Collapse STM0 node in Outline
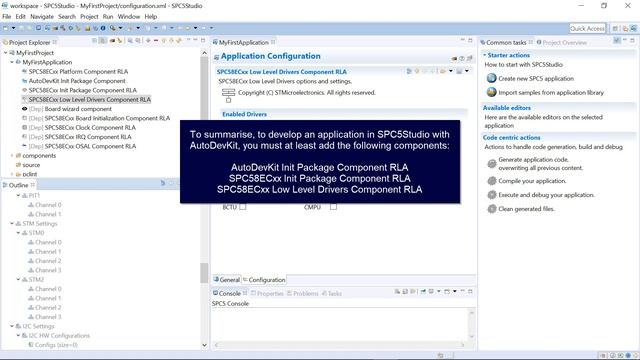Image resolution: width=640 pixels, height=360 pixels. pyautogui.click(x=18, y=233)
